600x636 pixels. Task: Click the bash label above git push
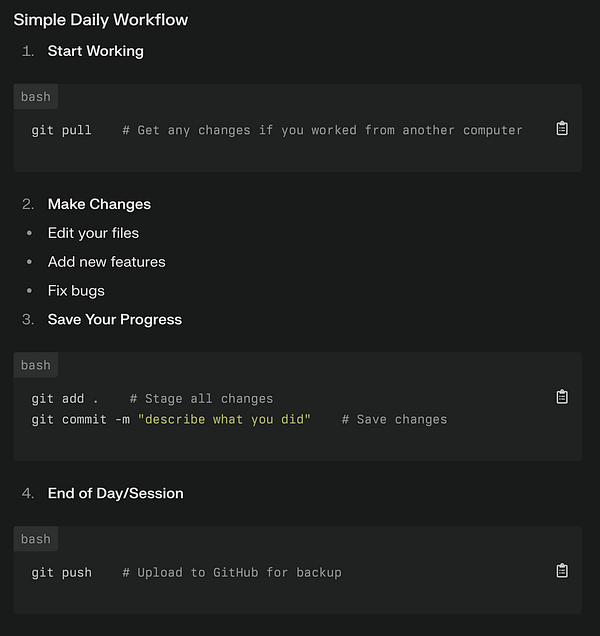click(36, 539)
